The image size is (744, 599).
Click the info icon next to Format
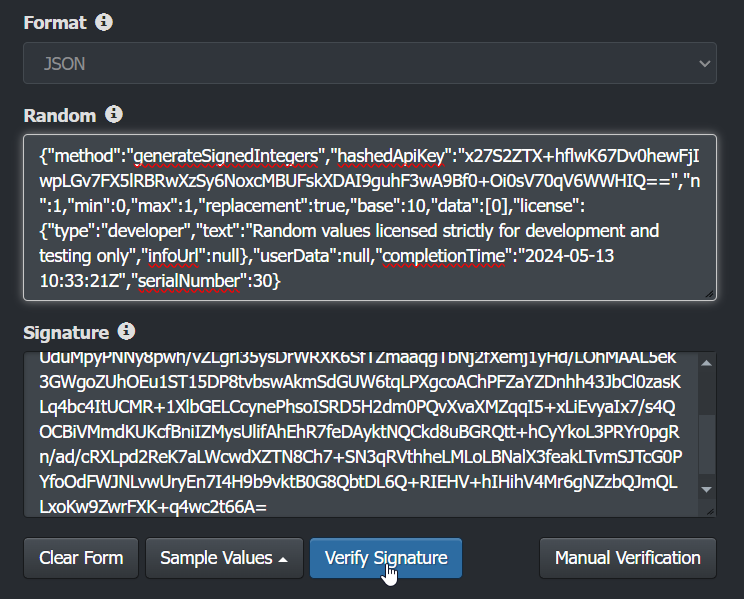pyautogui.click(x=105, y=21)
